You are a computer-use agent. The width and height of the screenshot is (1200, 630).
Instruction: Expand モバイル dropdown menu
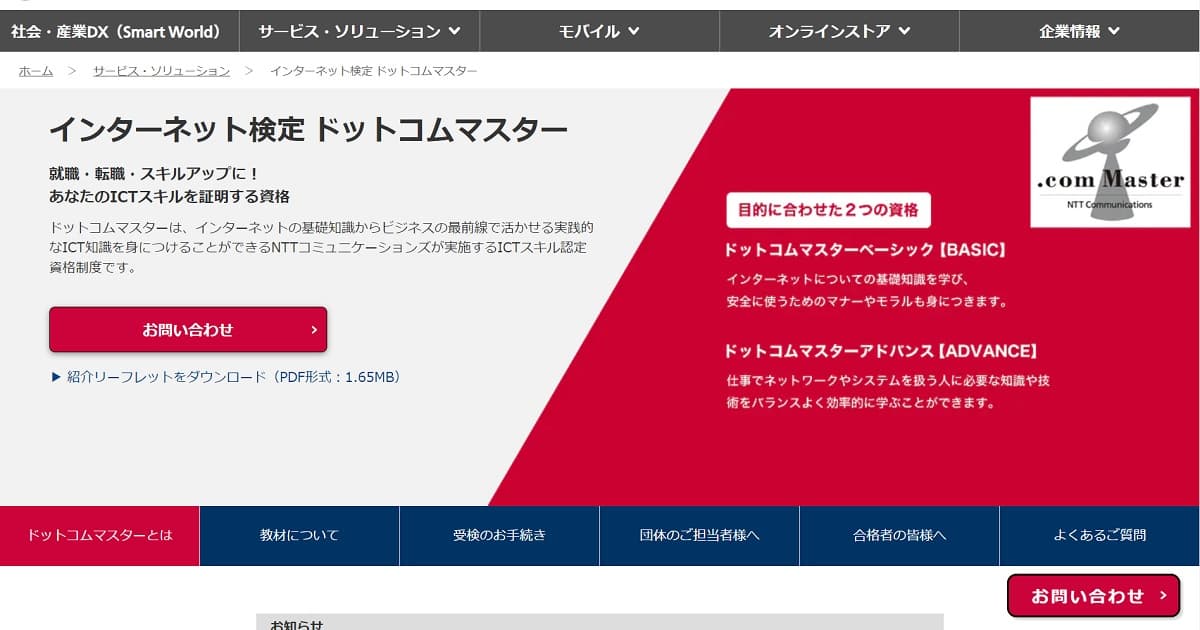point(600,31)
